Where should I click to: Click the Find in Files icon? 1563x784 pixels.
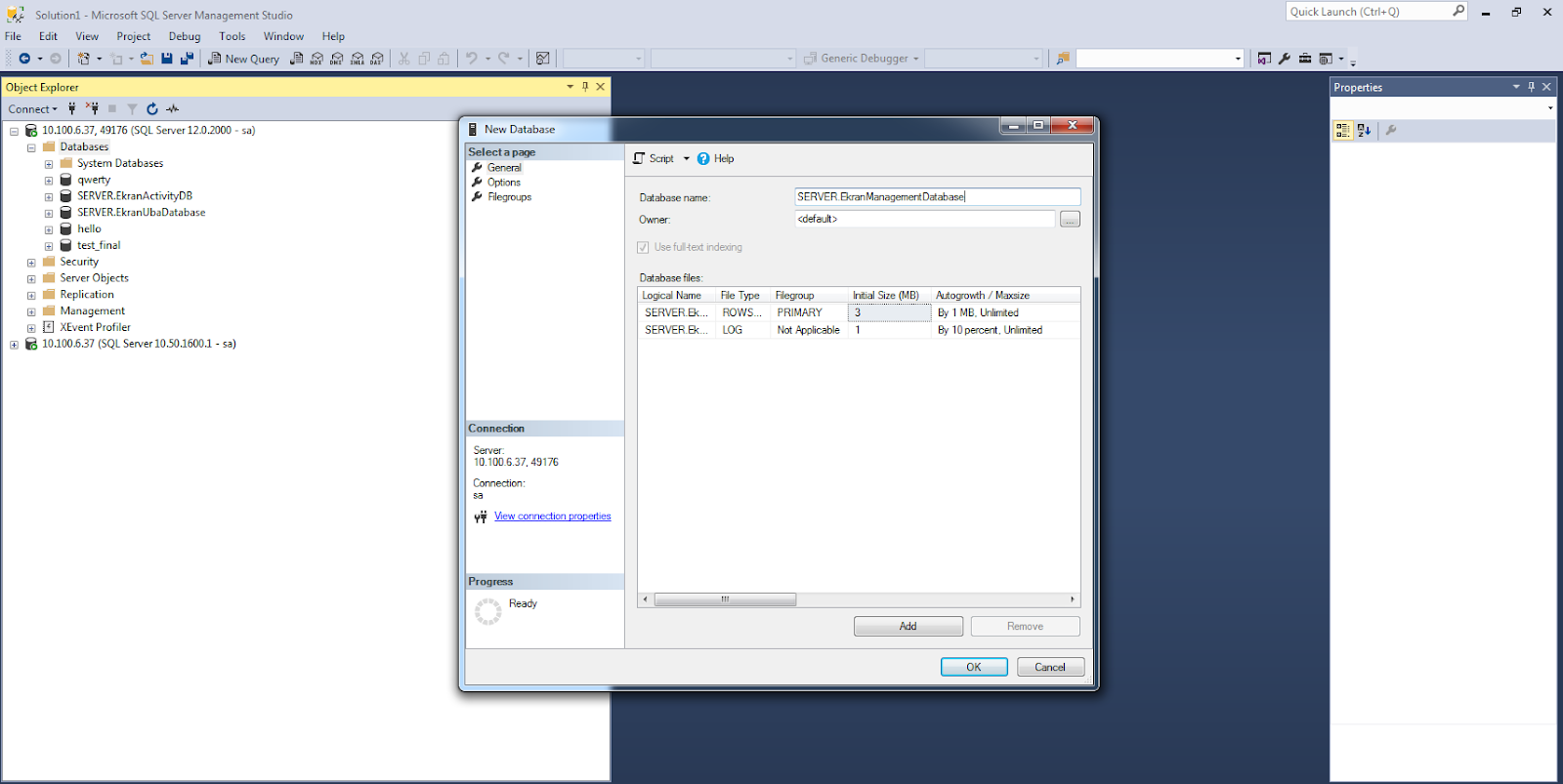point(1063,59)
